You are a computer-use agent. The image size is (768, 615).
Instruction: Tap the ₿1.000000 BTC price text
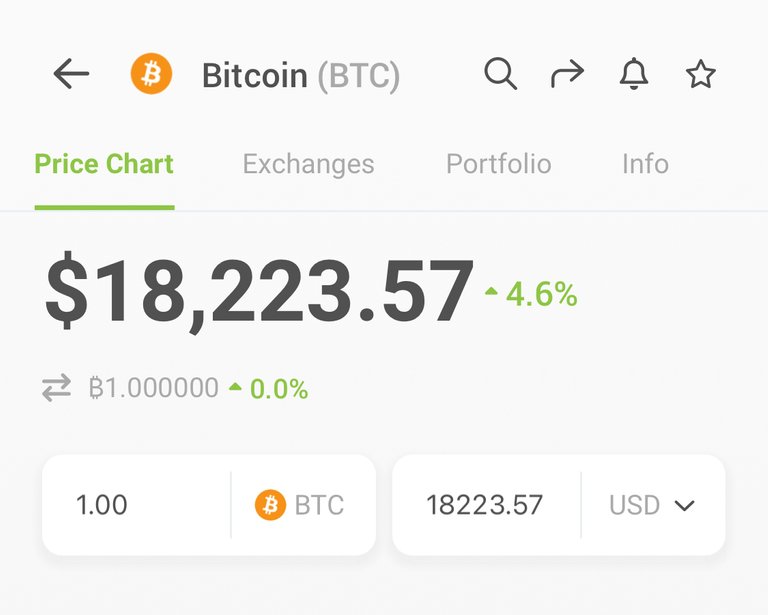(x=153, y=388)
